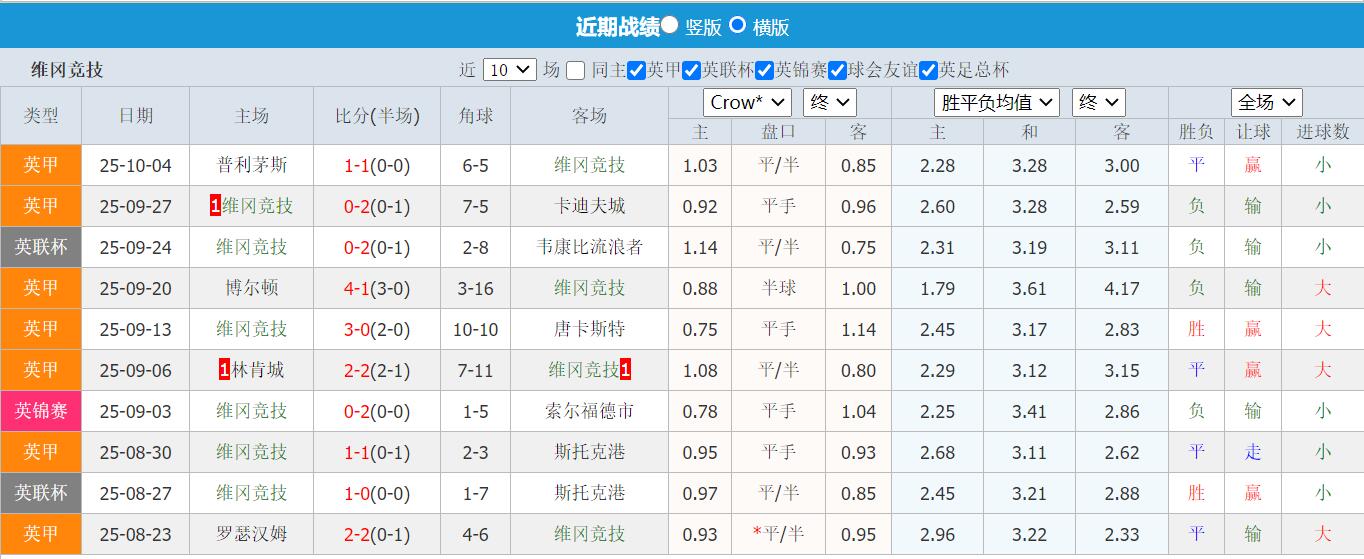Expand the Crow* odds company dropdown
The image size is (1364, 559).
click(747, 102)
